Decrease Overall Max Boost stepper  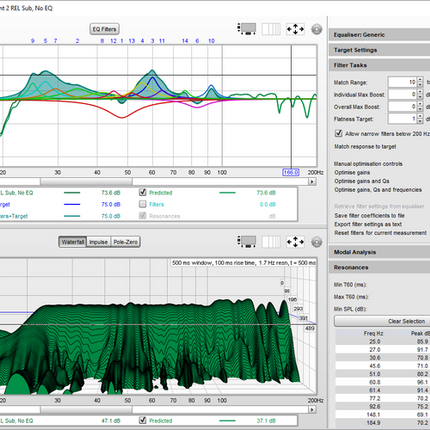[420, 109]
